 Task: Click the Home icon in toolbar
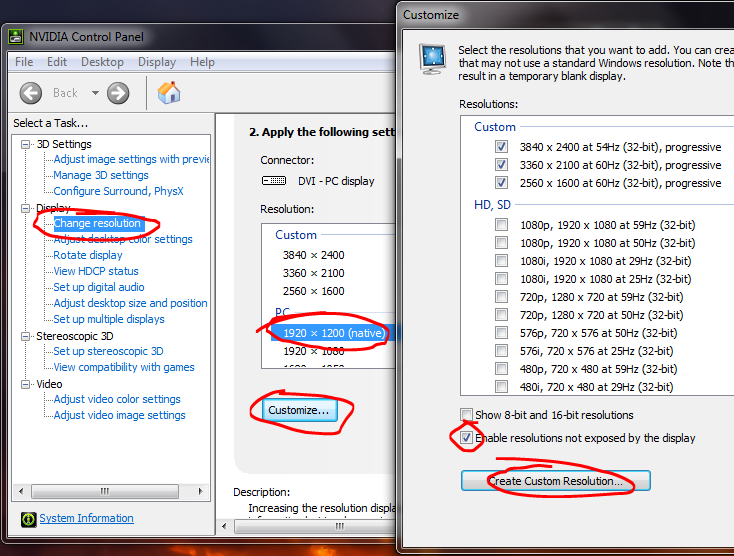(170, 93)
